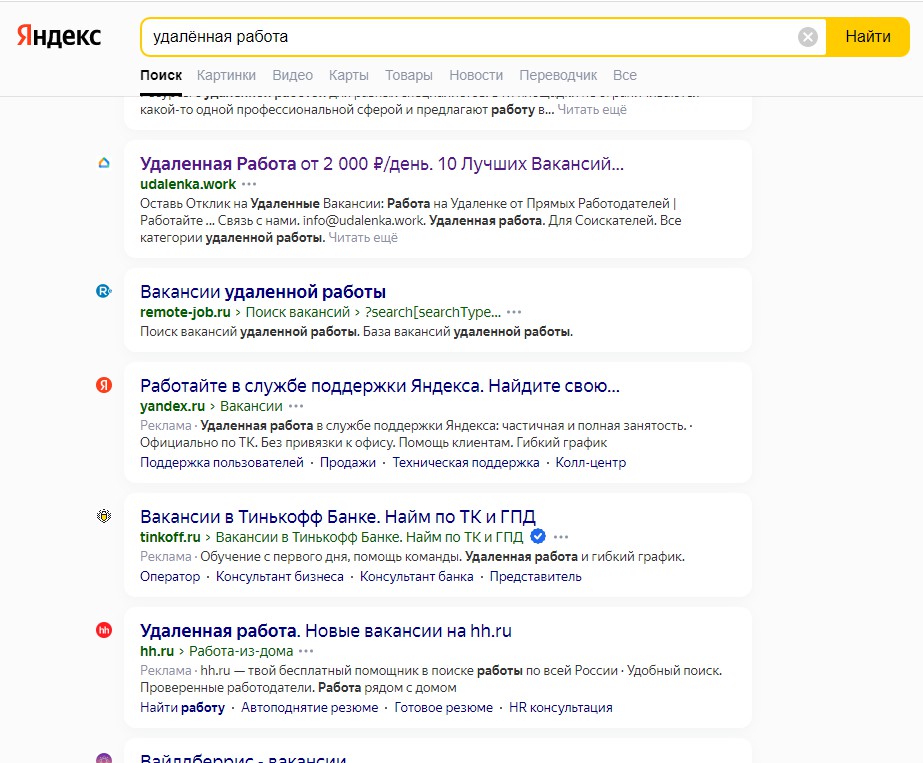Image resolution: width=923 pixels, height=763 pixels.
Task: Open the options menu next to the Tinkoff verified badge
Action: click(x=561, y=537)
